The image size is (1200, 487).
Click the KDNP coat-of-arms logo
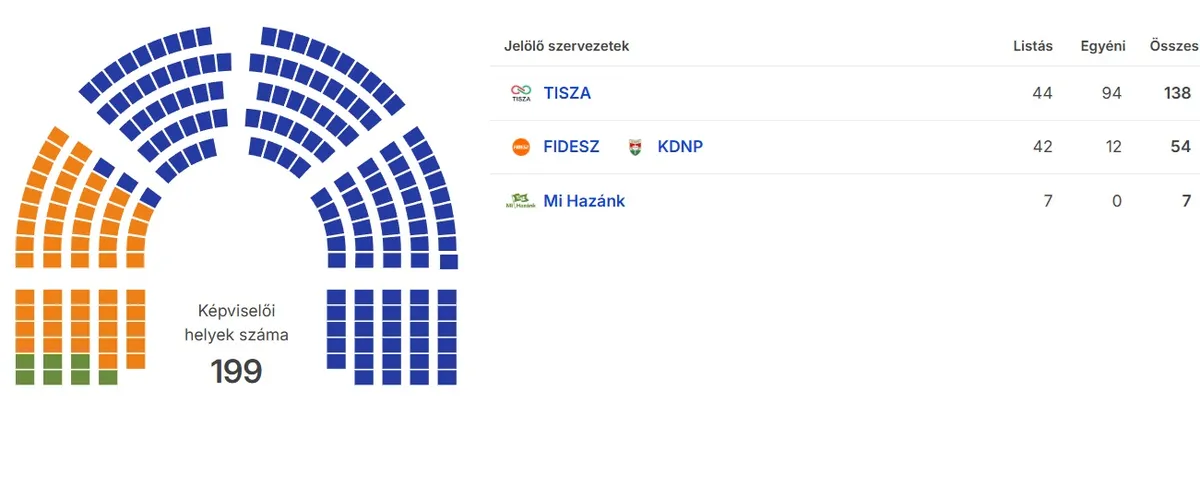(635, 147)
